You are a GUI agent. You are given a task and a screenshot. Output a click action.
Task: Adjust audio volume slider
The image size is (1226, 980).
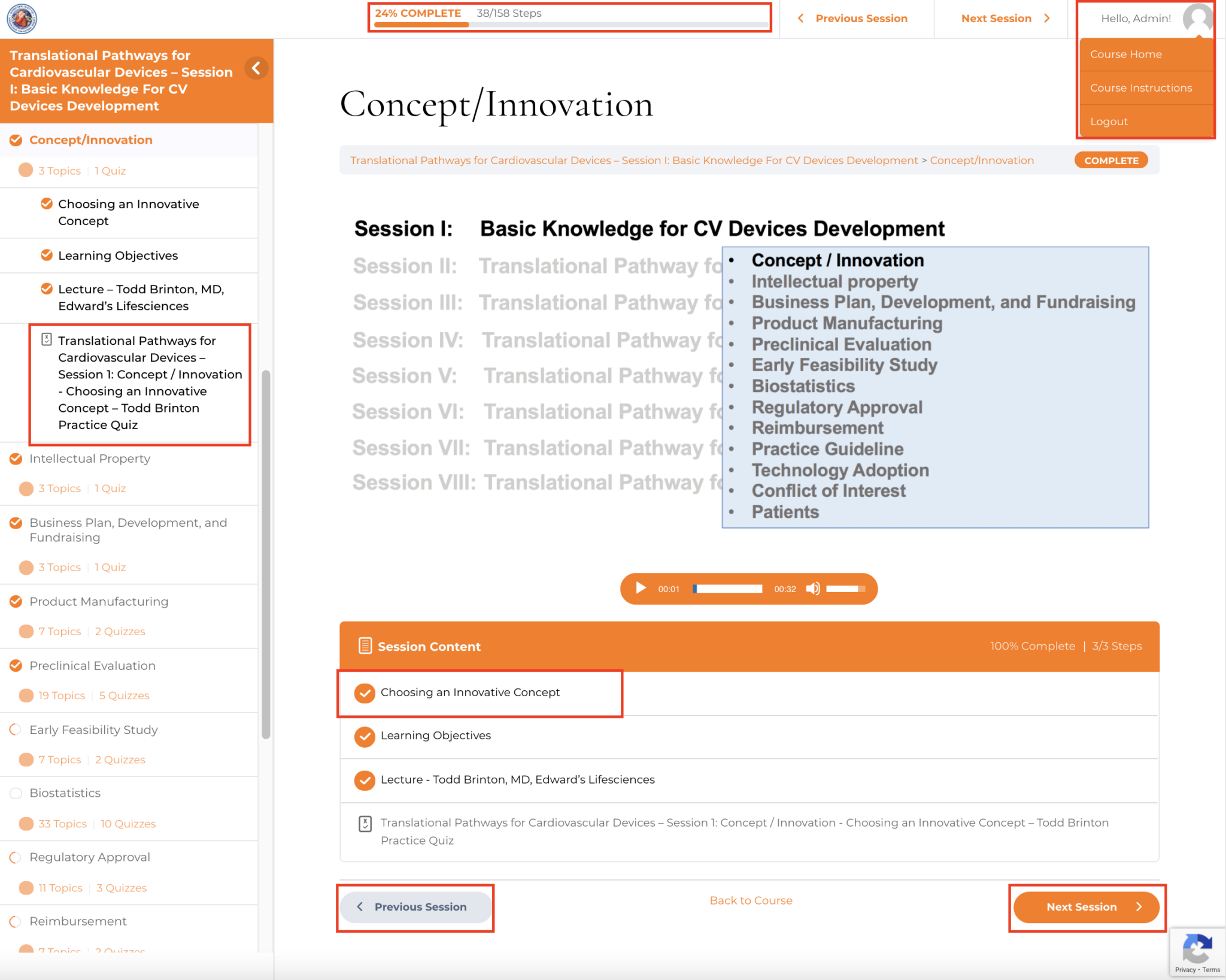tap(845, 589)
